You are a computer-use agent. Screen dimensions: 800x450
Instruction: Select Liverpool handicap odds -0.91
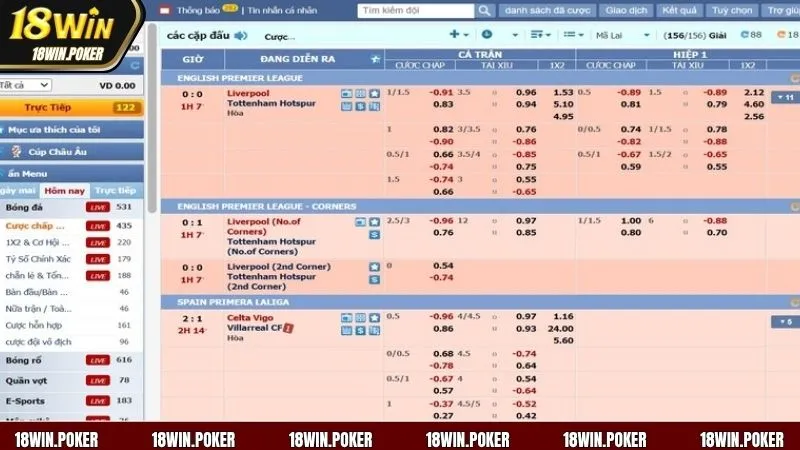click(441, 92)
